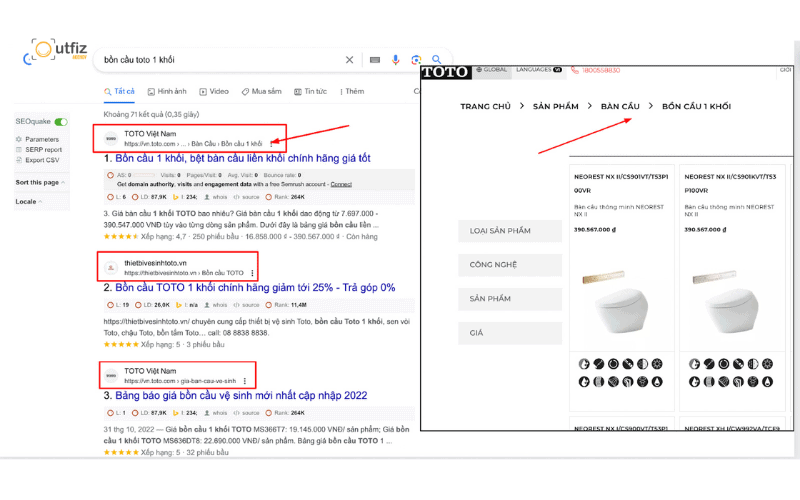Expand the 'Sort this page' section
Image resolution: width=800 pixels, height=500 pixels.
40,182
